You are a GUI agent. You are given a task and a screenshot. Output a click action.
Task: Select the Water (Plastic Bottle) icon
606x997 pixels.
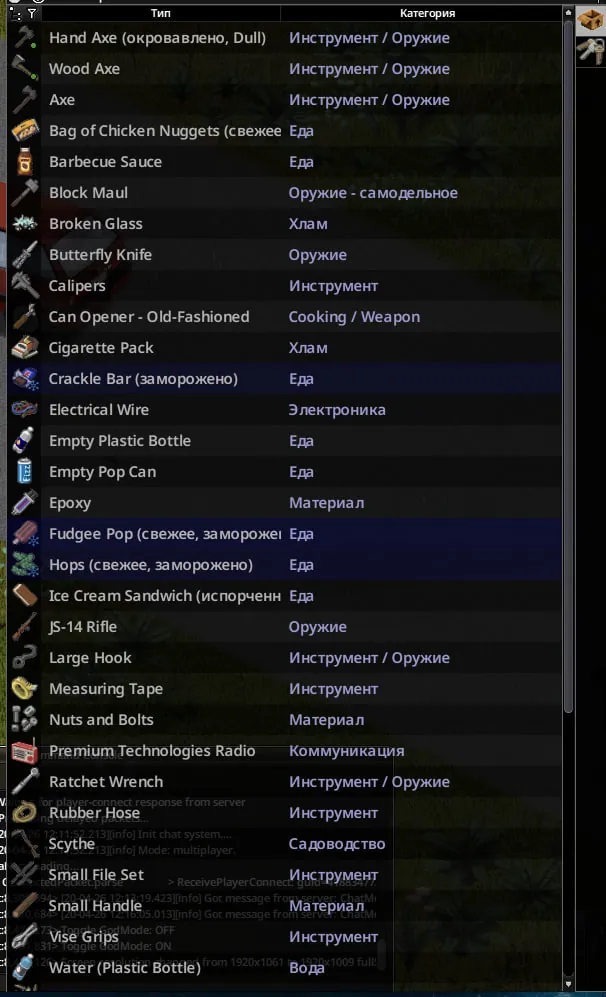click(24, 968)
